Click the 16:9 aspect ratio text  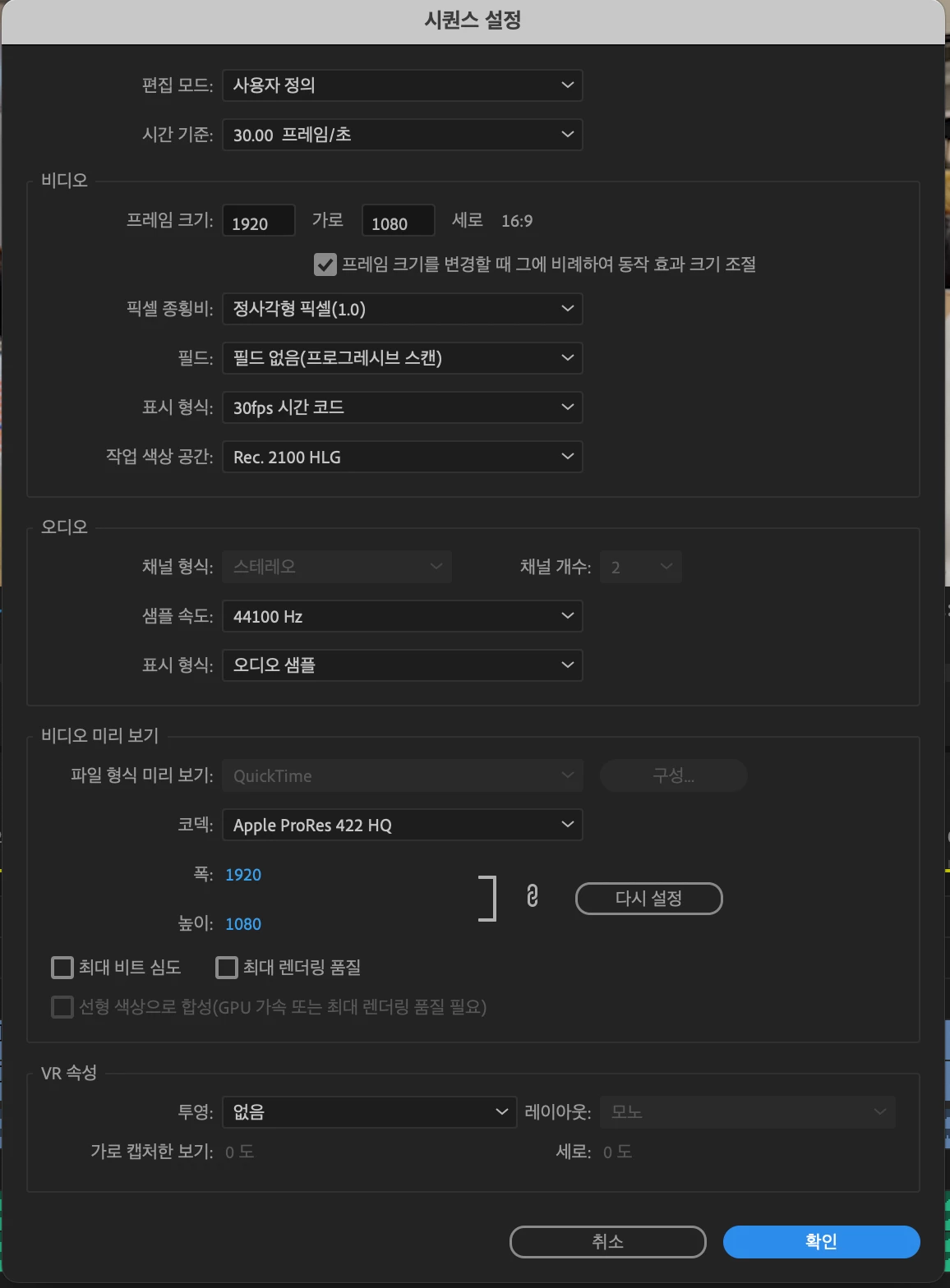pos(517,221)
